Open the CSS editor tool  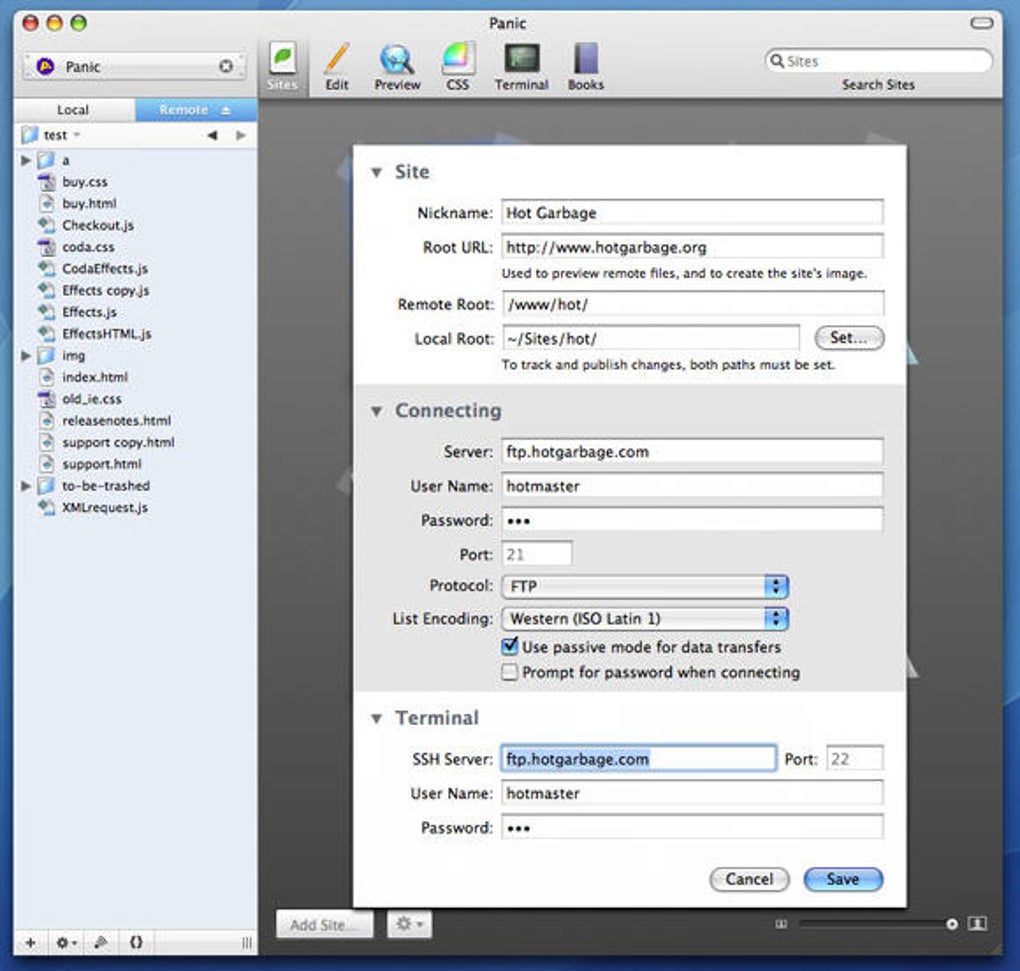point(457,67)
